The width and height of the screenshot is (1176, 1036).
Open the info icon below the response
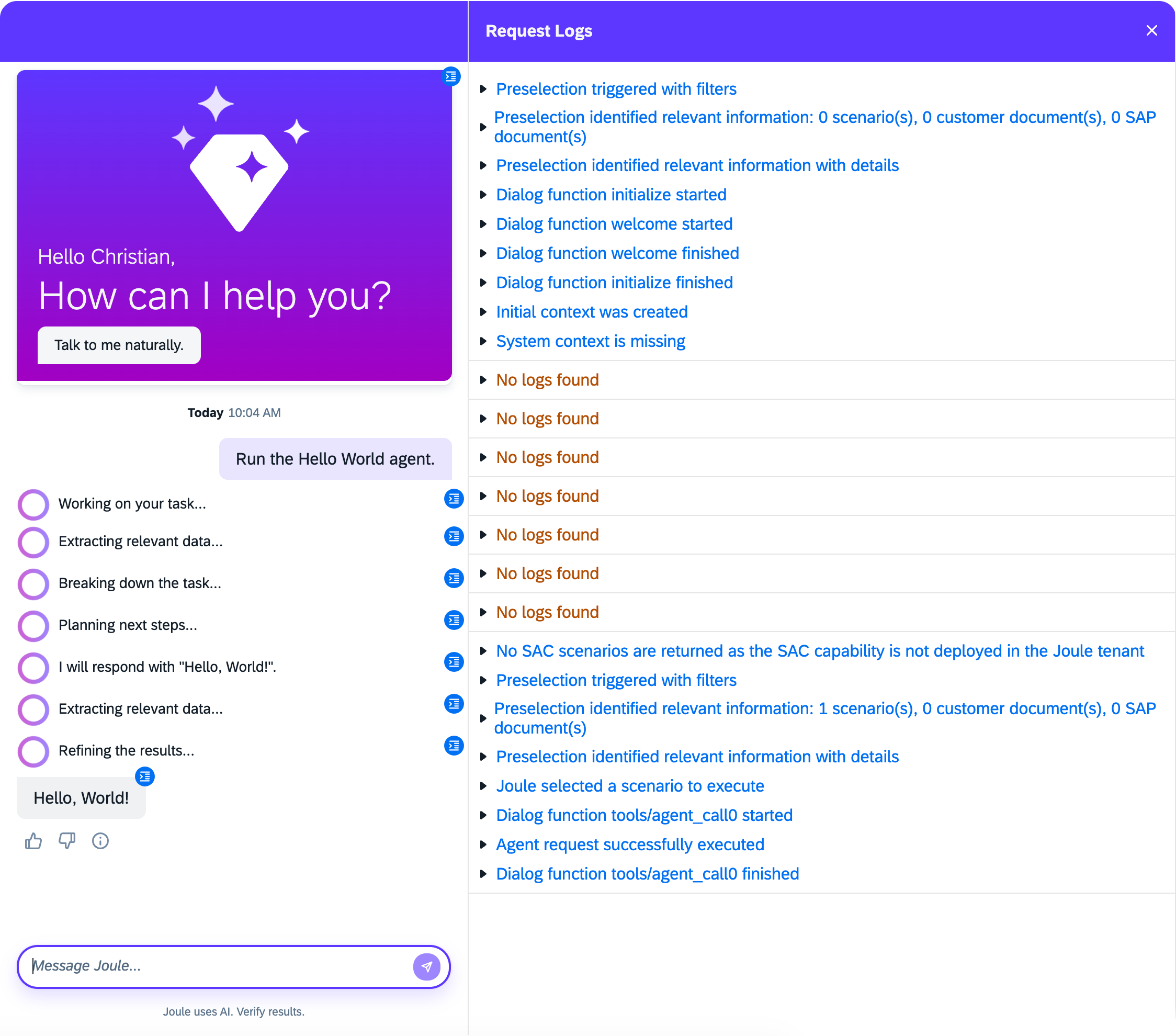100,841
